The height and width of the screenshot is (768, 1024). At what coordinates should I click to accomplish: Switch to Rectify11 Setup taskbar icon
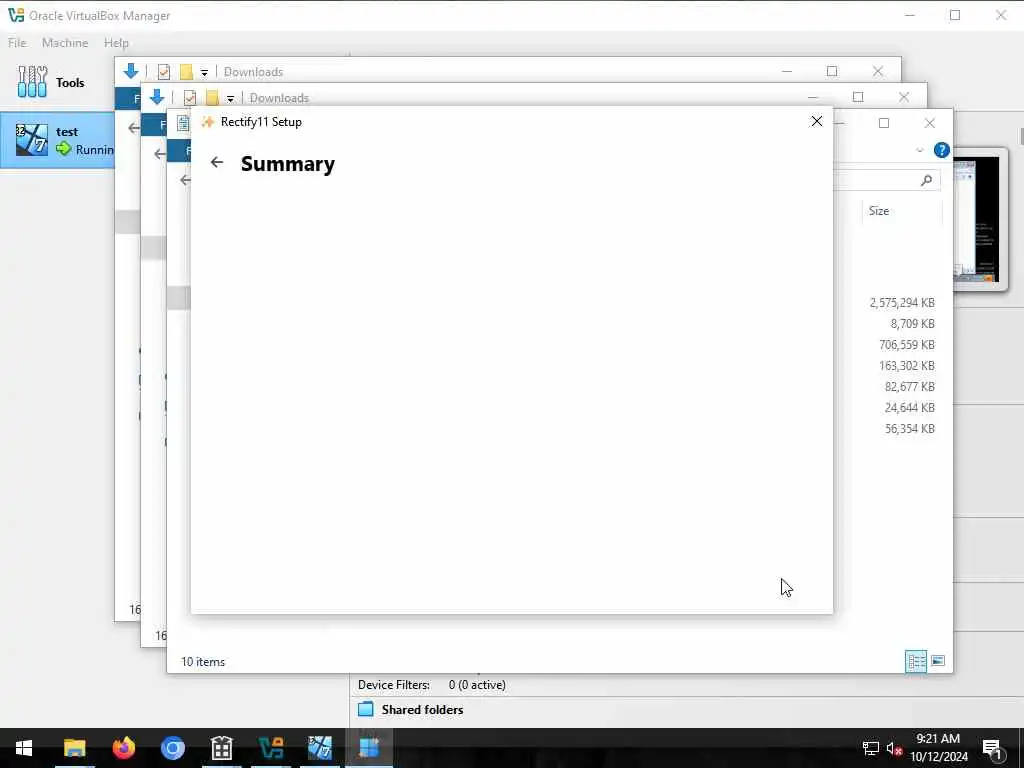tap(368, 748)
